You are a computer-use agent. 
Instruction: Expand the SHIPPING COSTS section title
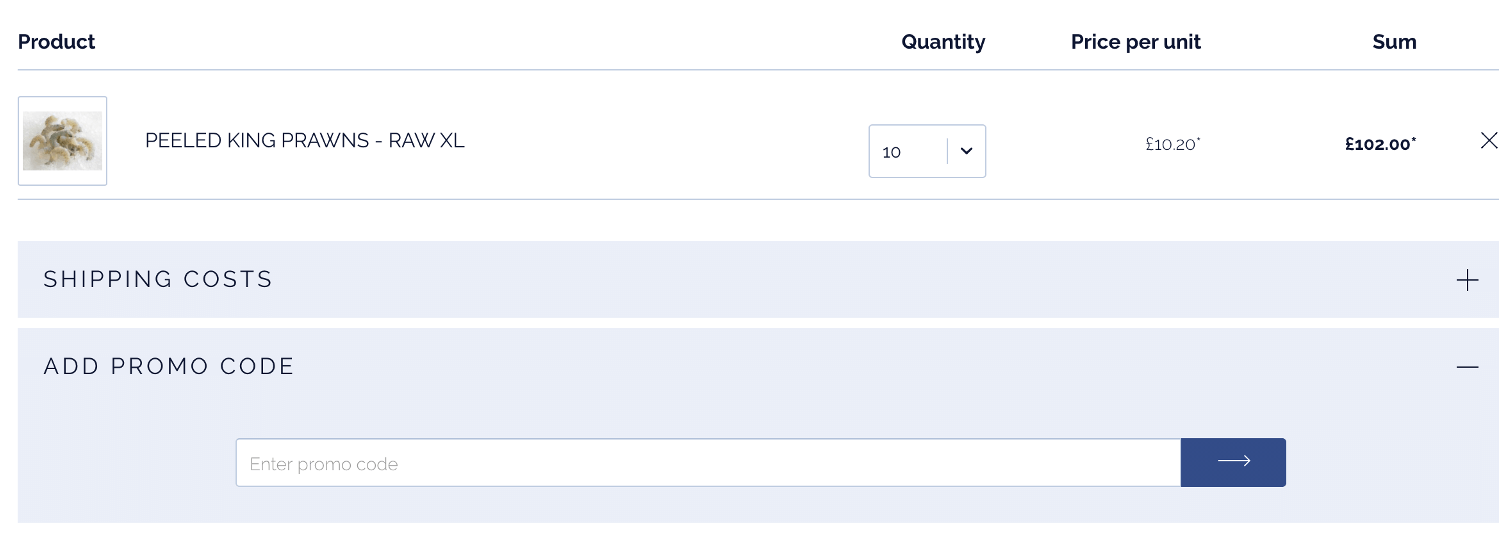point(158,279)
